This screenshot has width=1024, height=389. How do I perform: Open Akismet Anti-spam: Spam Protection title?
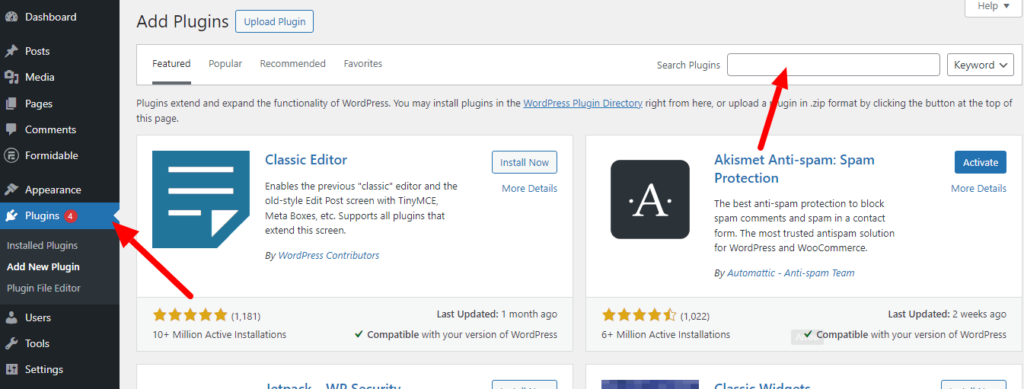click(x=794, y=169)
